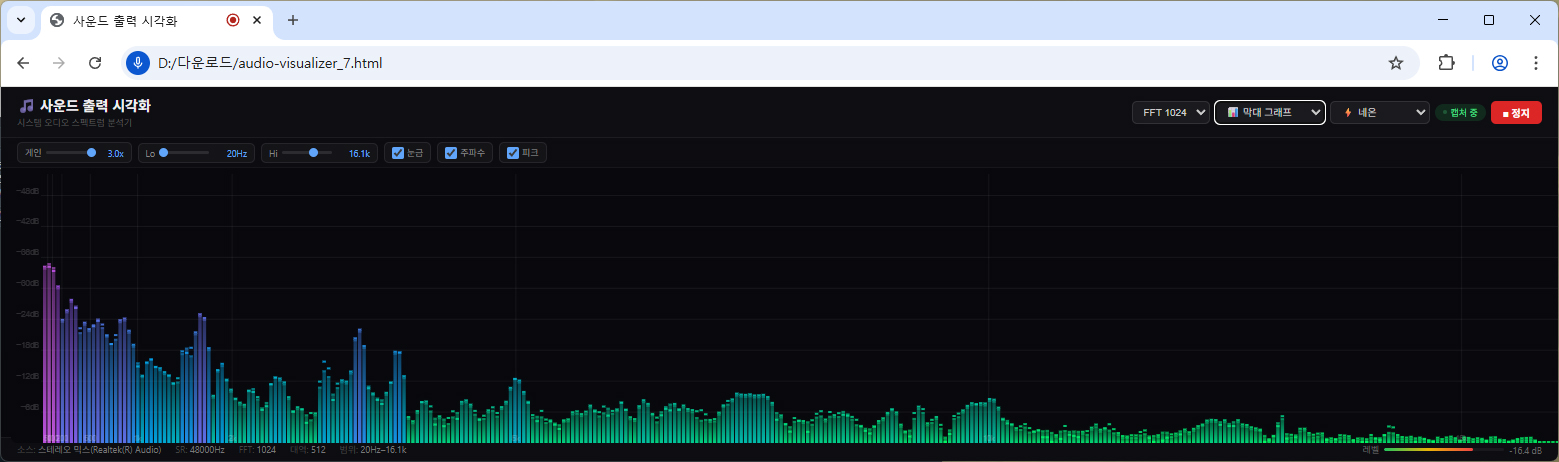The image size is (1559, 462).
Task: Open the 네온 color theme dropdown
Action: coord(1380,113)
